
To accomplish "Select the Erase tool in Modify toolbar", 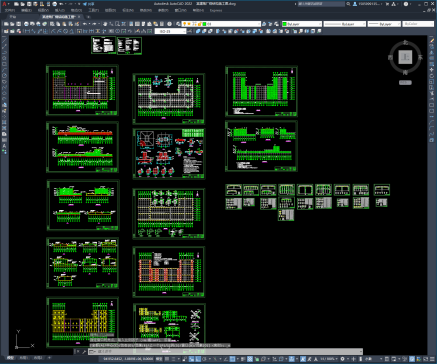I will click(432, 41).
